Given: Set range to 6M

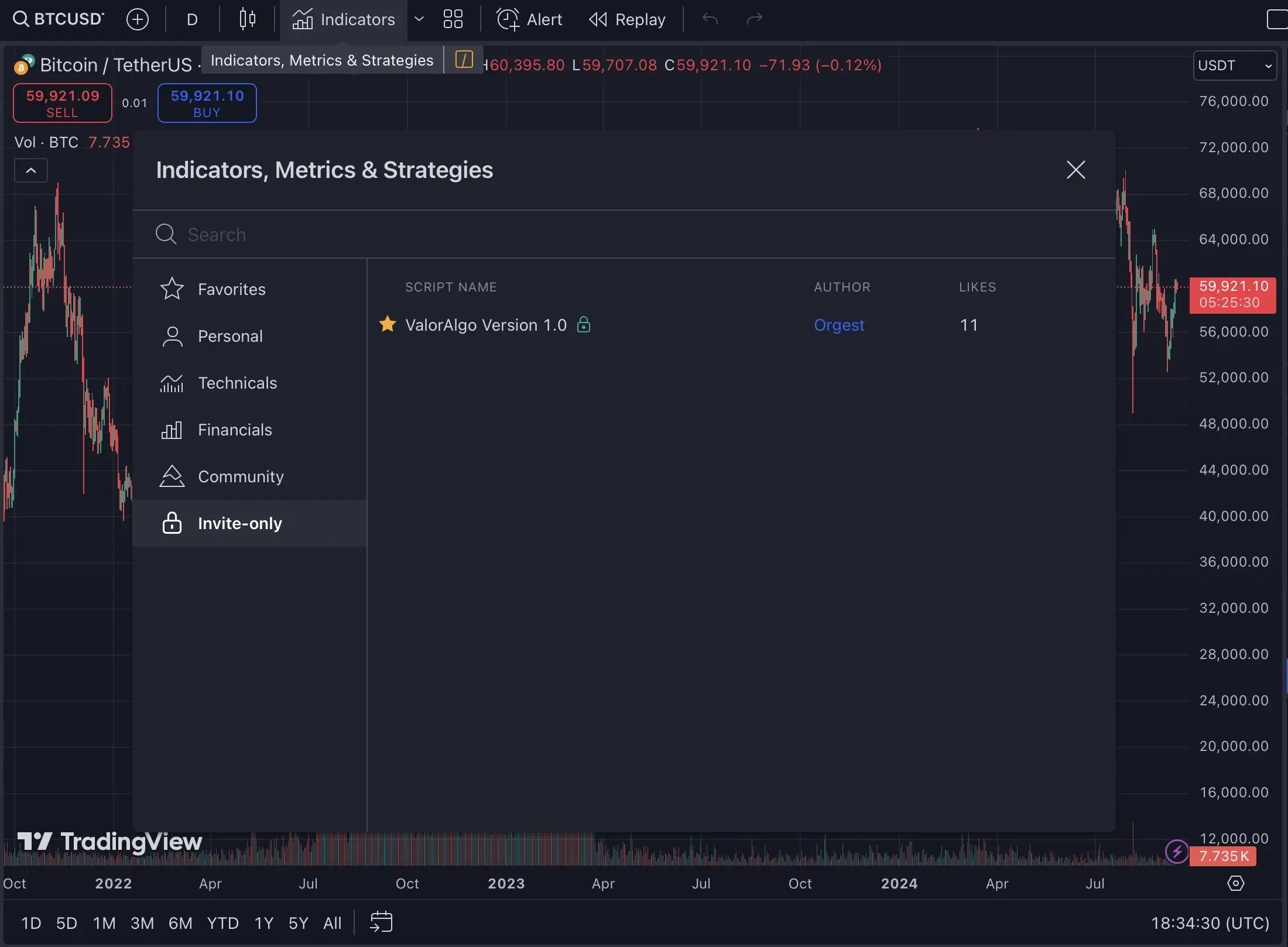Looking at the screenshot, I should pyautogui.click(x=180, y=923).
